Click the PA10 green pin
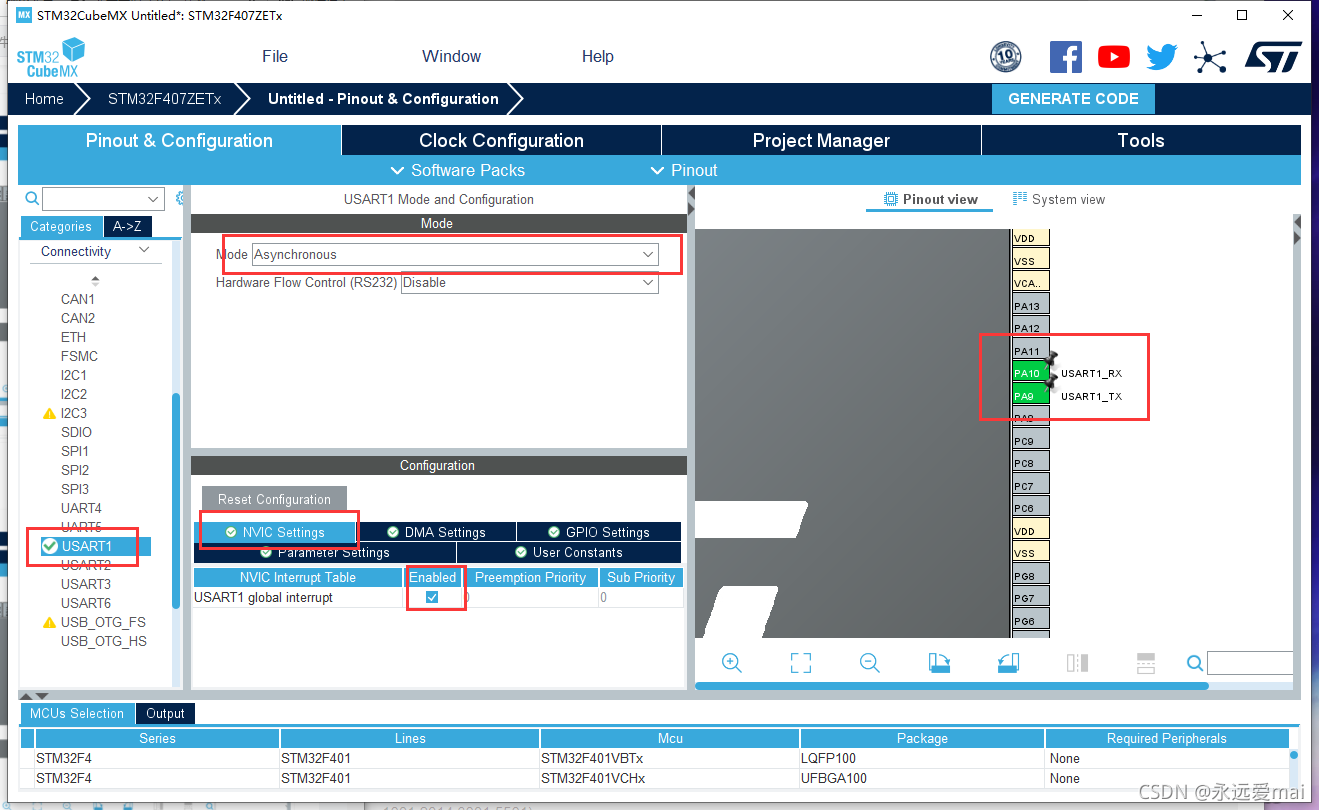Screen dimensions: 1319x810 click(x=1031, y=373)
